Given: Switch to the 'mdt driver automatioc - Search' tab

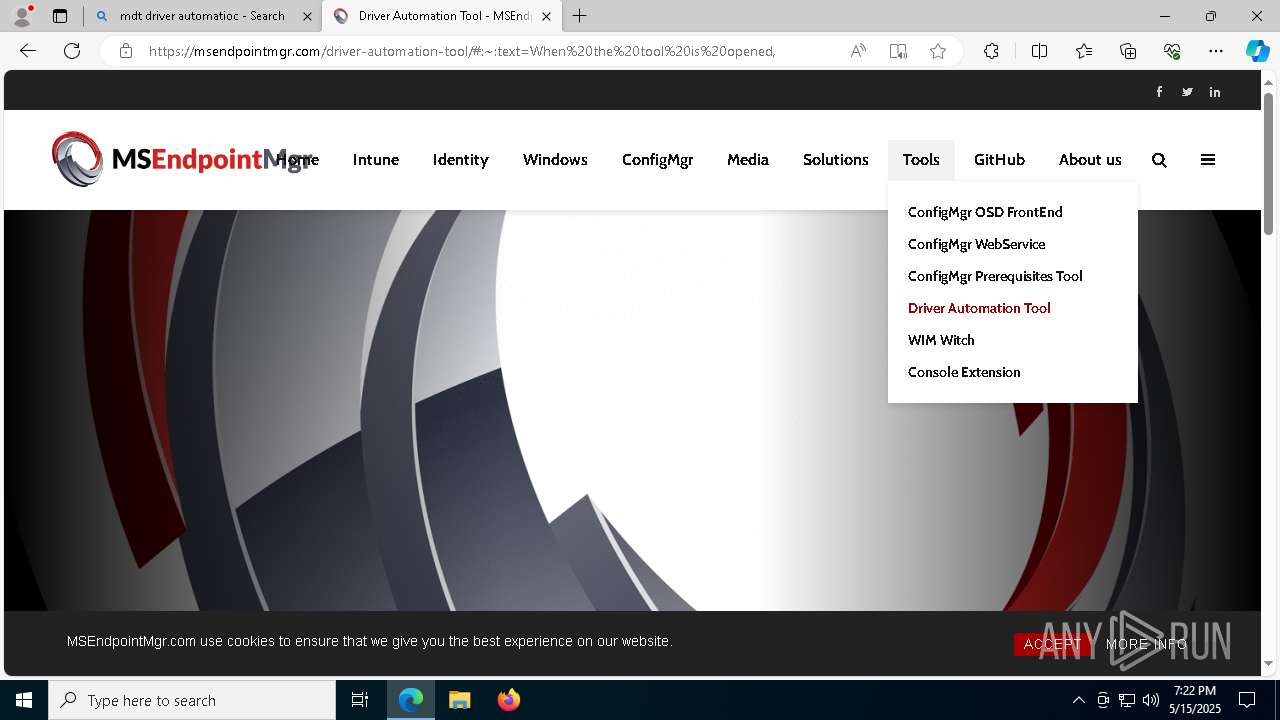Looking at the screenshot, I should pos(203,16).
